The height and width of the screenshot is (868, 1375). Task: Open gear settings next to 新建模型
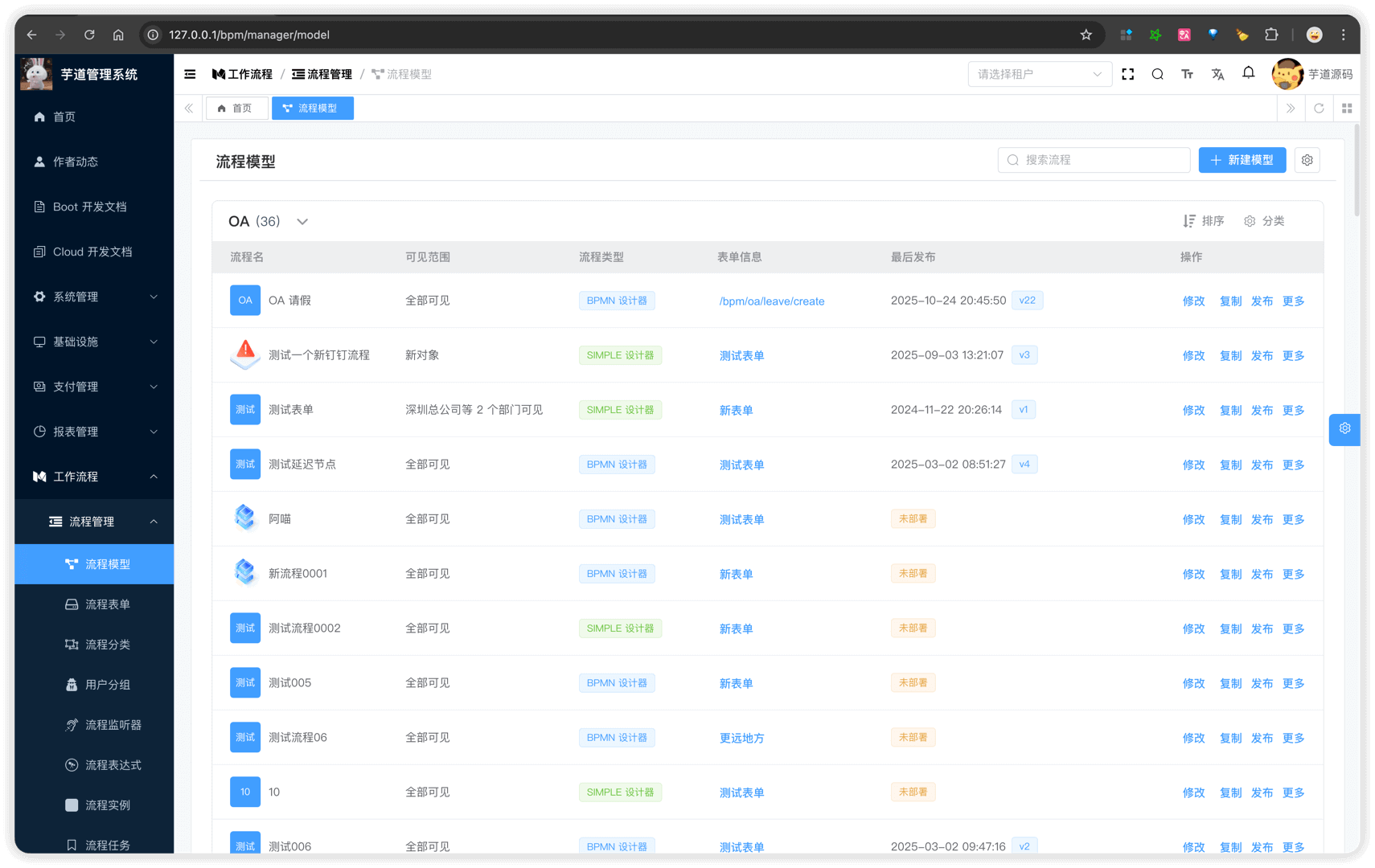coord(1307,160)
